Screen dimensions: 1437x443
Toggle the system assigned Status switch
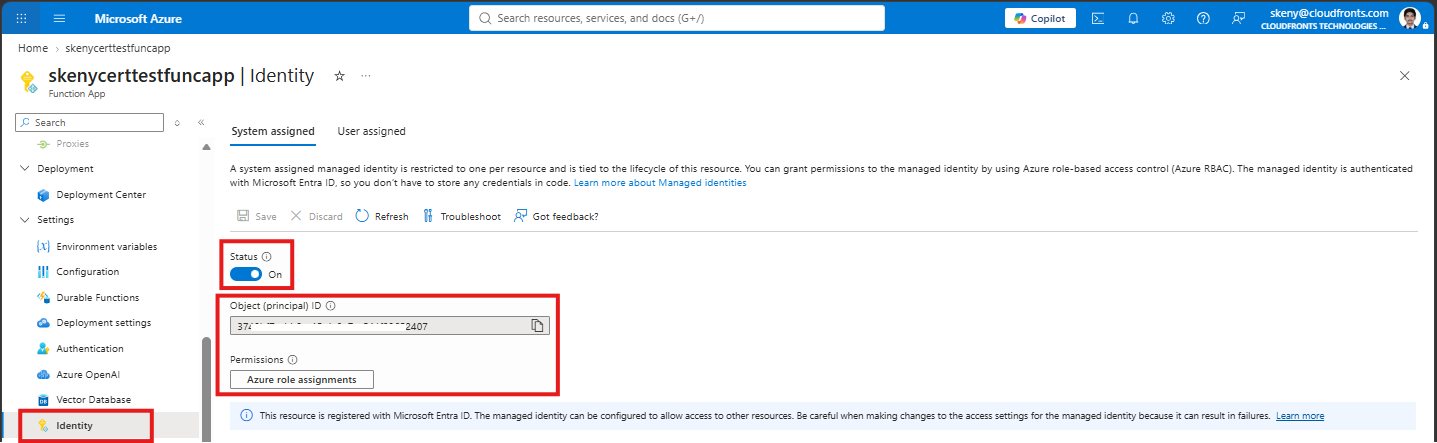(x=246, y=274)
